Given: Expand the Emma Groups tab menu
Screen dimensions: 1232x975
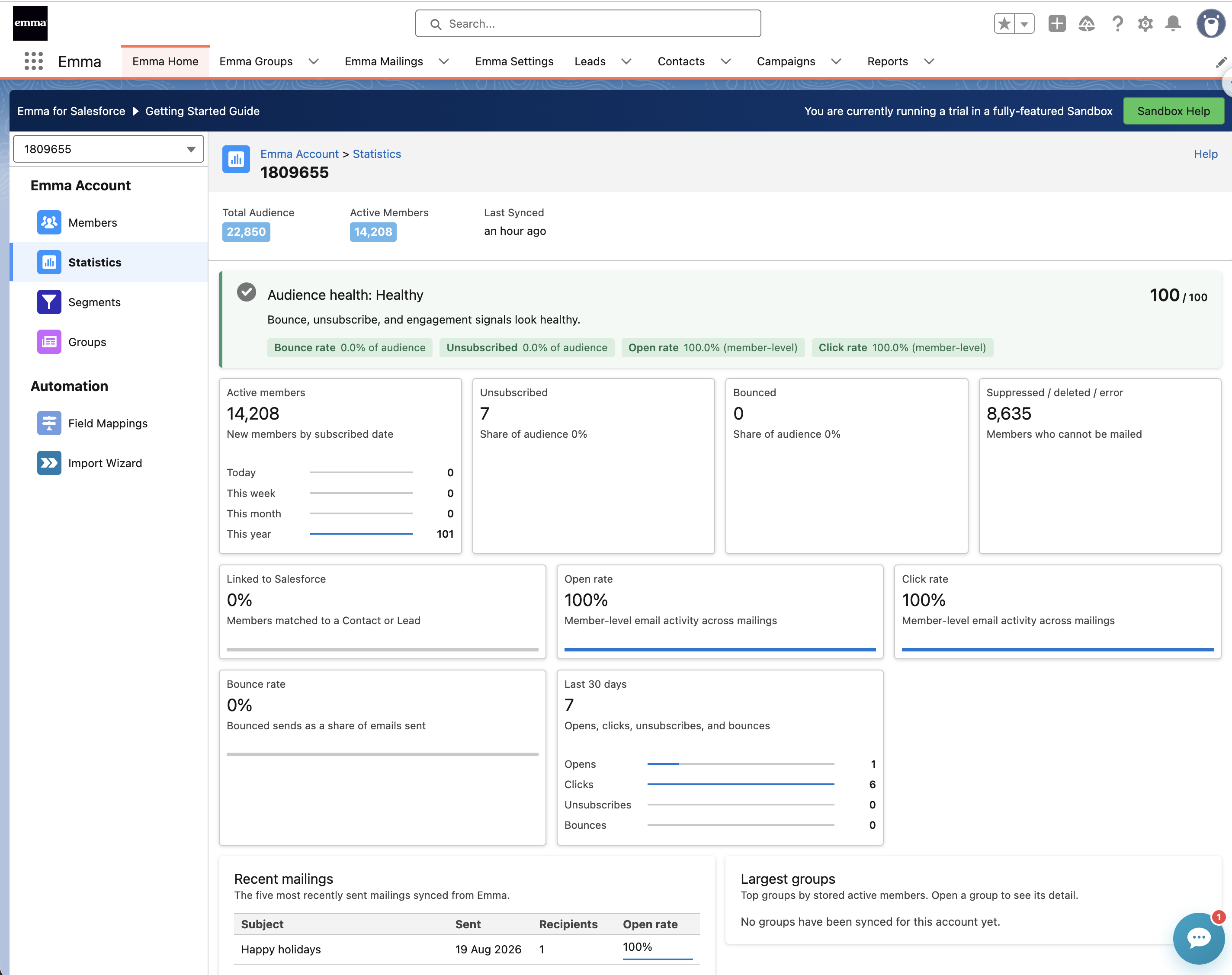Looking at the screenshot, I should (x=314, y=62).
